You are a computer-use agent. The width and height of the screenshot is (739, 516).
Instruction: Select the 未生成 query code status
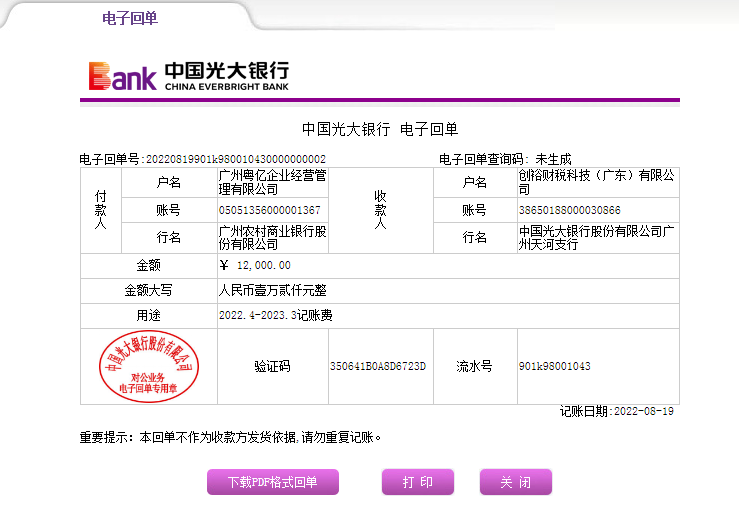pos(553,159)
